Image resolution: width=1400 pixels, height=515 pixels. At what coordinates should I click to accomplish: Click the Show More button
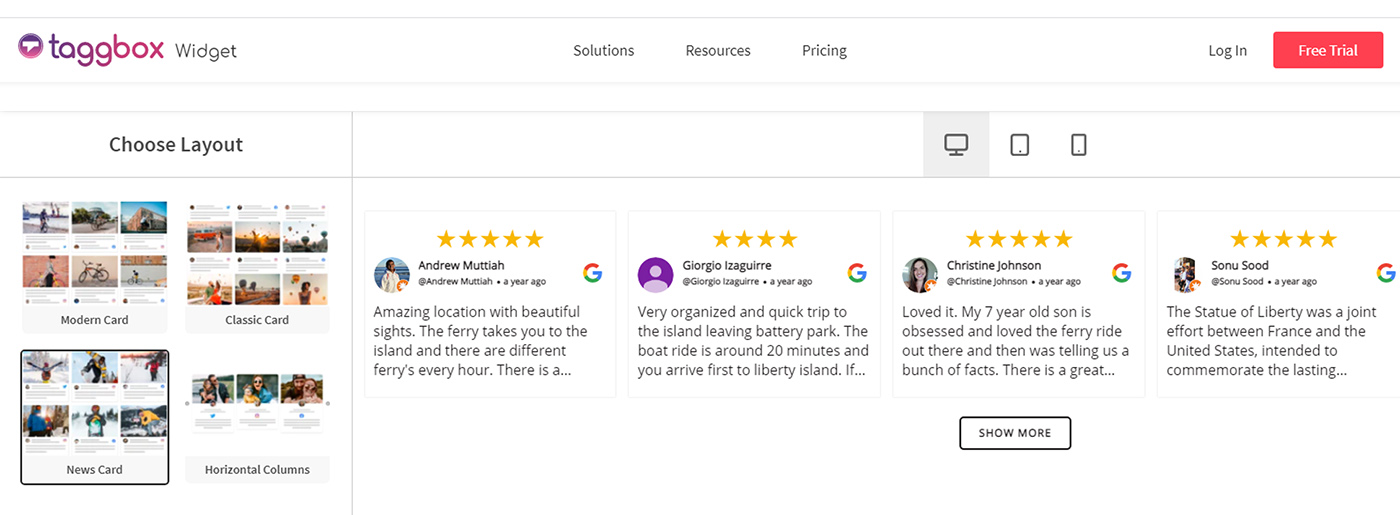coord(1015,433)
